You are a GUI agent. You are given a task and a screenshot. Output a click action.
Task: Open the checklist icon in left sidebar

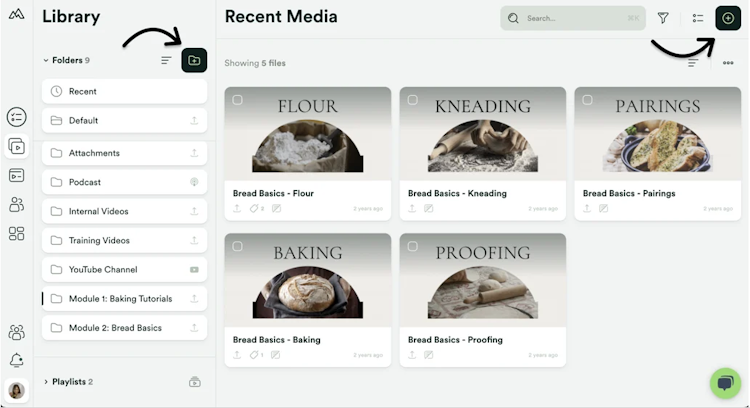16,117
